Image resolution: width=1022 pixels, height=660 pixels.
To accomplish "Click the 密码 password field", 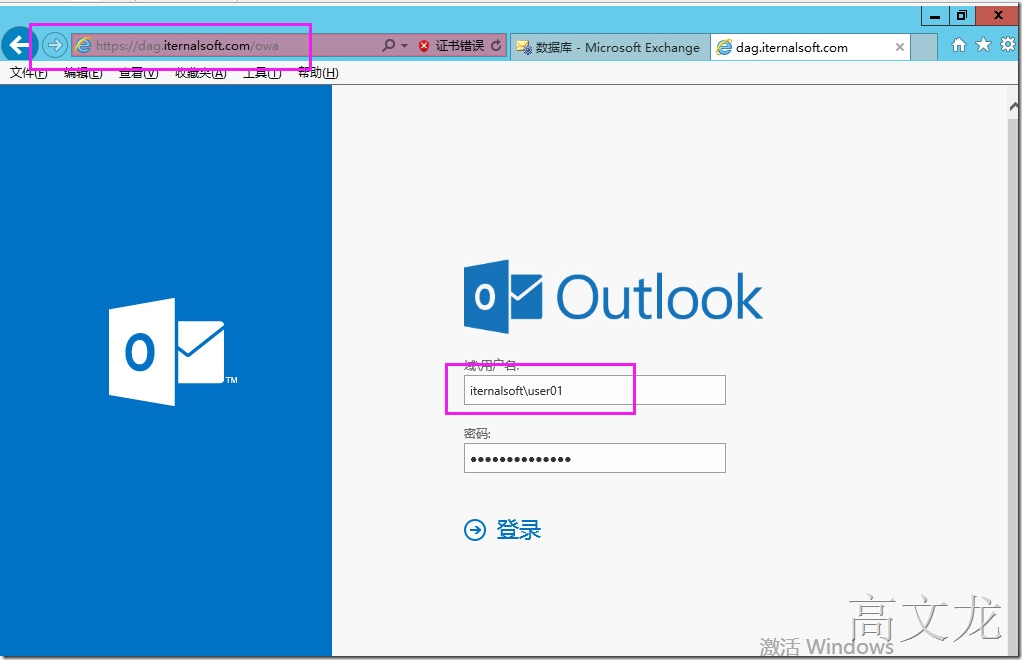I will click(594, 458).
